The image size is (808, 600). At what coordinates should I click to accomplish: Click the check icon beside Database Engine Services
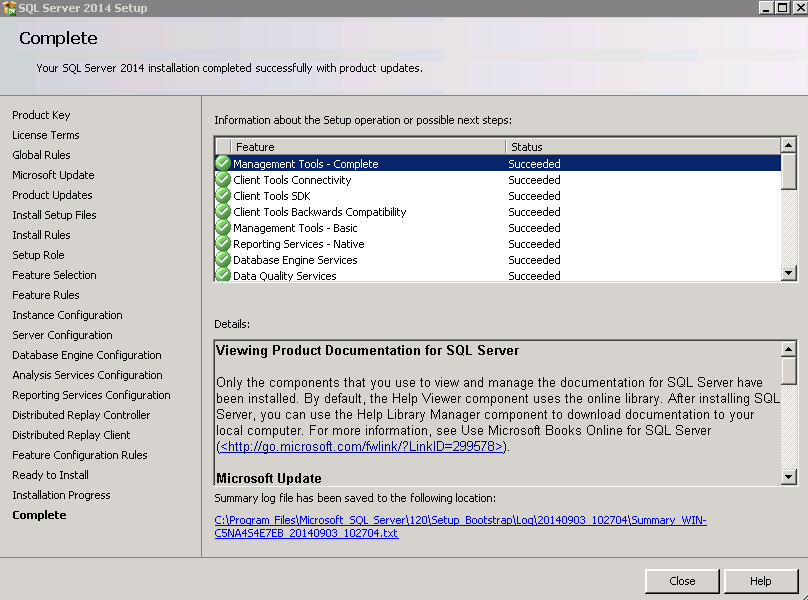[x=223, y=259]
